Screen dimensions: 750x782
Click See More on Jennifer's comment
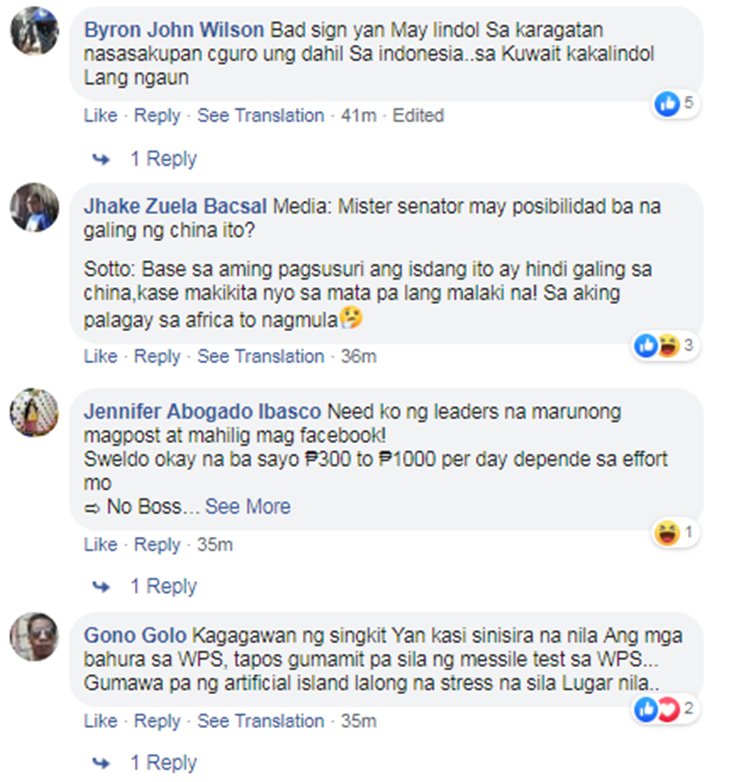point(247,507)
